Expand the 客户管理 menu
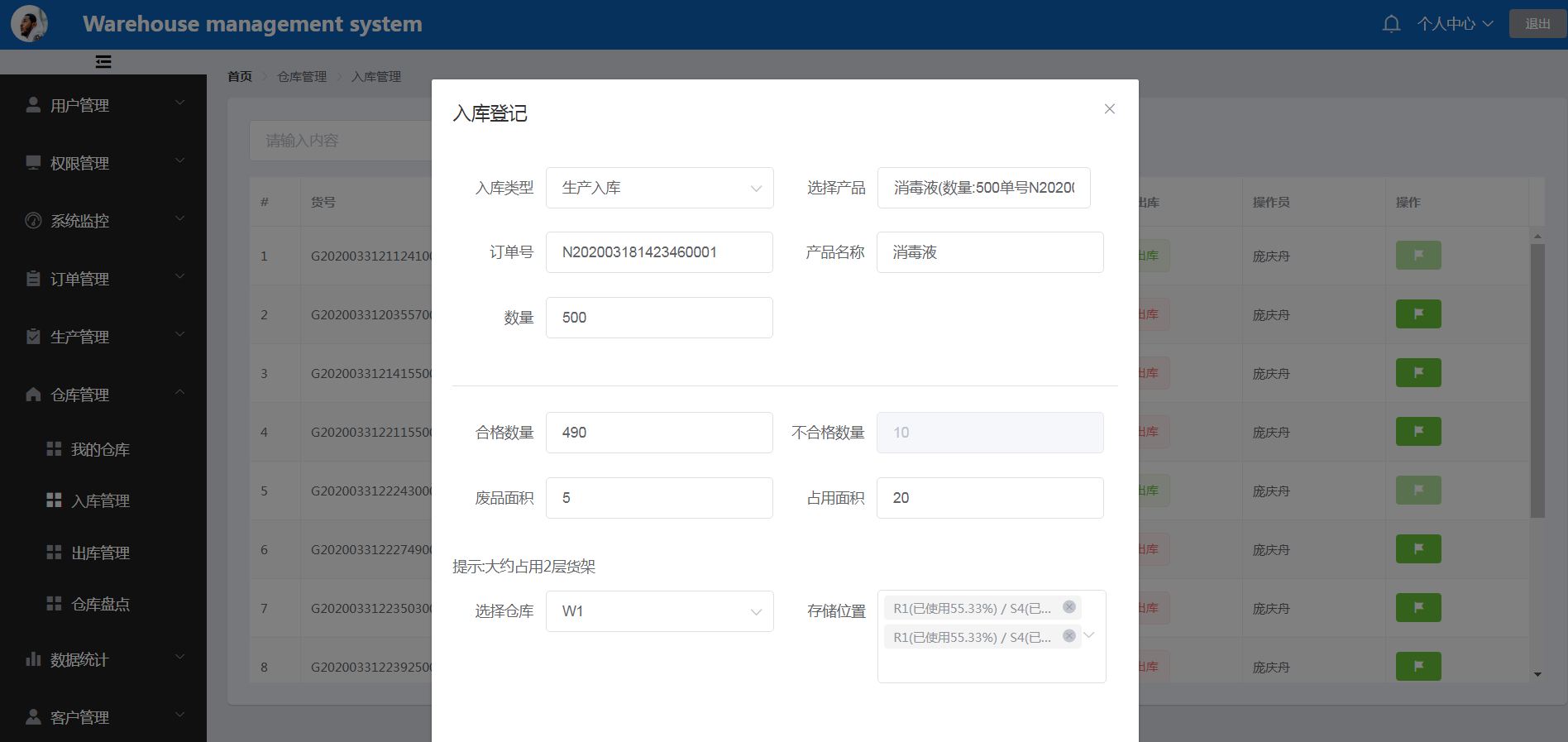1568x742 pixels. tap(179, 715)
